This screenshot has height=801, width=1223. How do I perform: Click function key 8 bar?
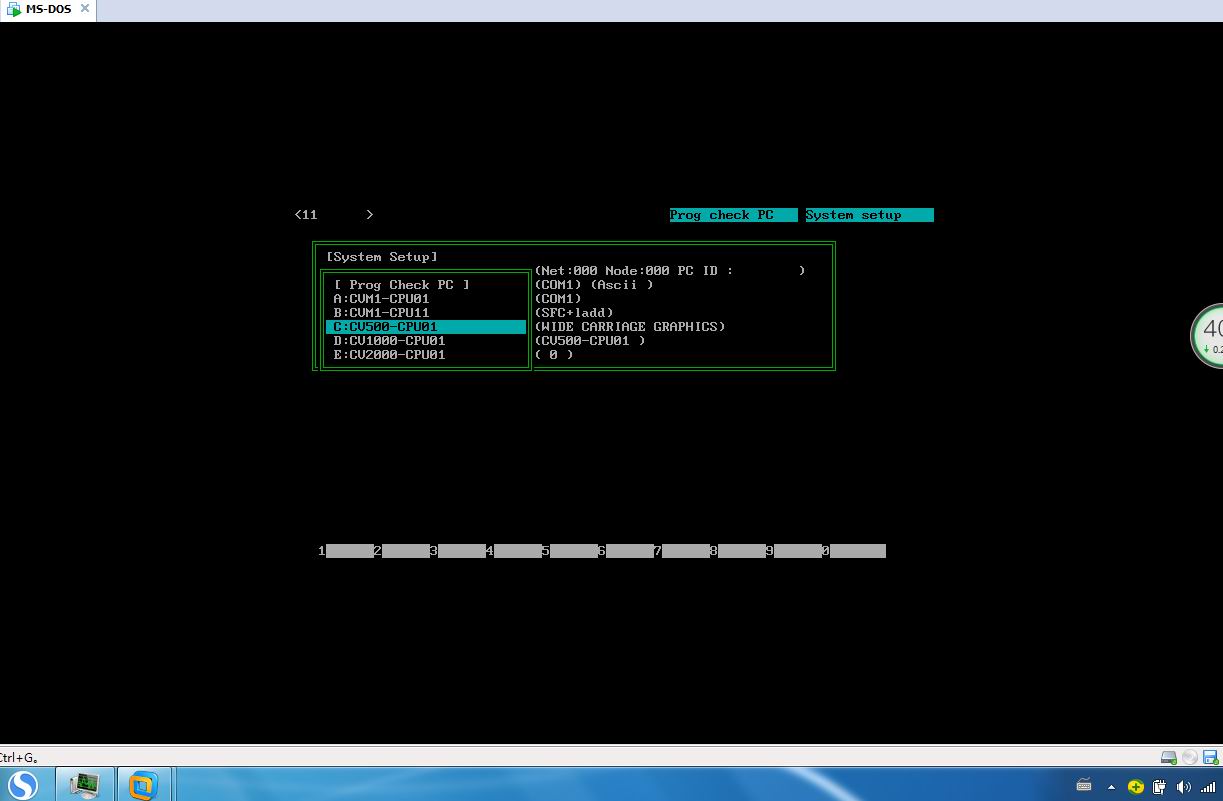click(742, 551)
